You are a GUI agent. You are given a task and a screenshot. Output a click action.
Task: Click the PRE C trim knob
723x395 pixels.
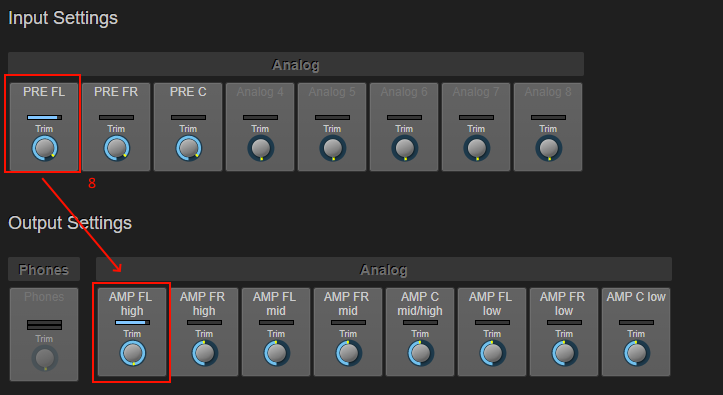tap(189, 148)
